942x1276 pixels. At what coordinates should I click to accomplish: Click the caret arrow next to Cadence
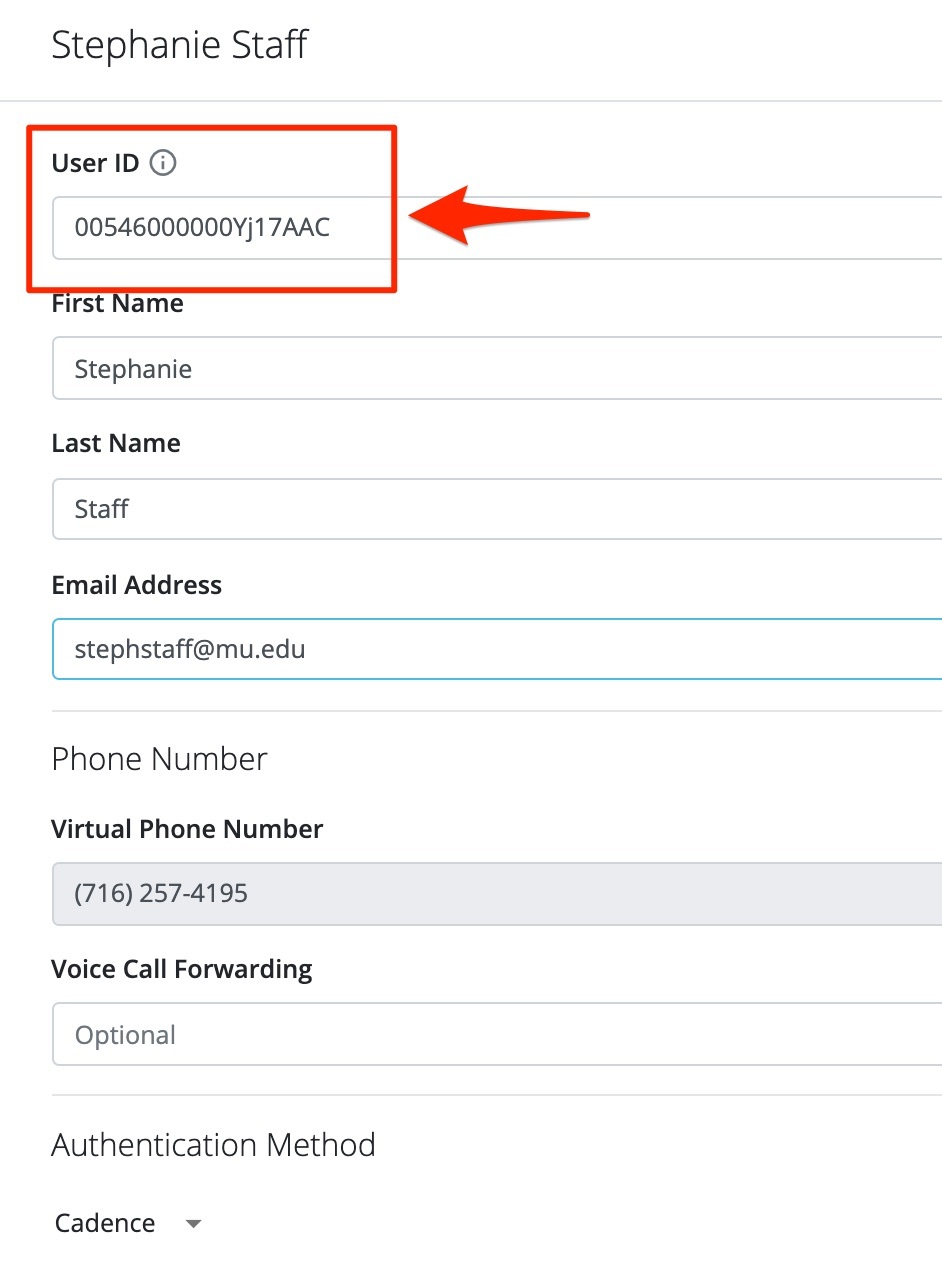(194, 1223)
